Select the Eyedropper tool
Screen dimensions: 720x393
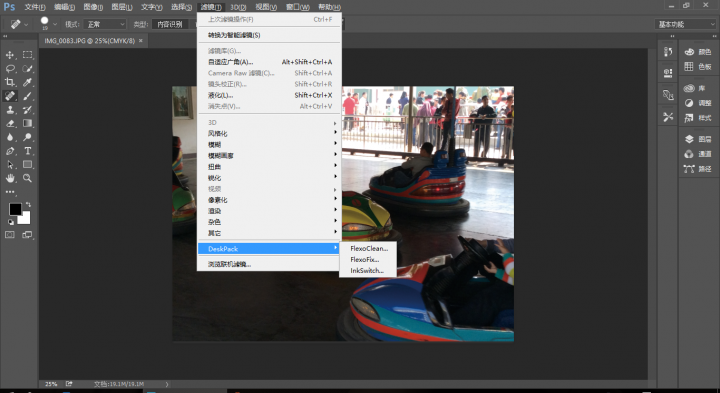pyautogui.click(x=28, y=82)
